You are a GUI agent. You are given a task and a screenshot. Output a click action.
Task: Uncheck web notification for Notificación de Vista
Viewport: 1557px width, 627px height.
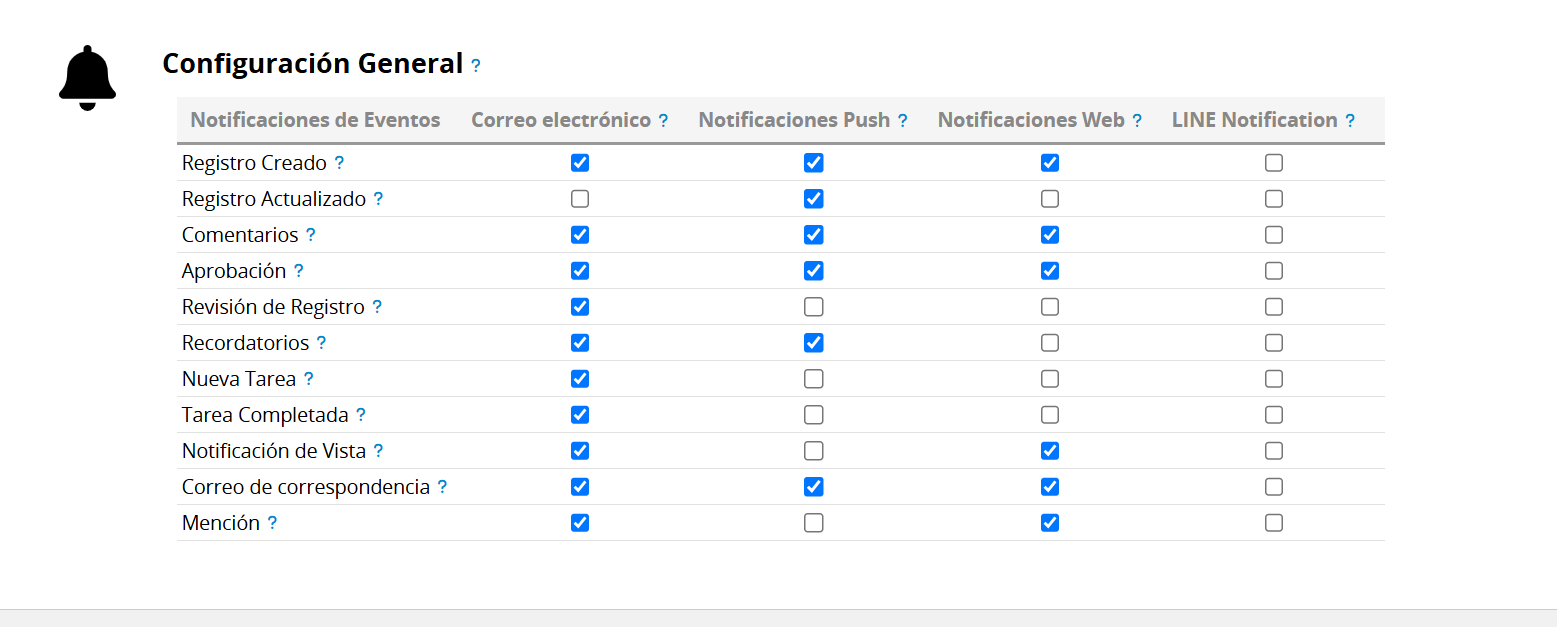click(x=1050, y=451)
